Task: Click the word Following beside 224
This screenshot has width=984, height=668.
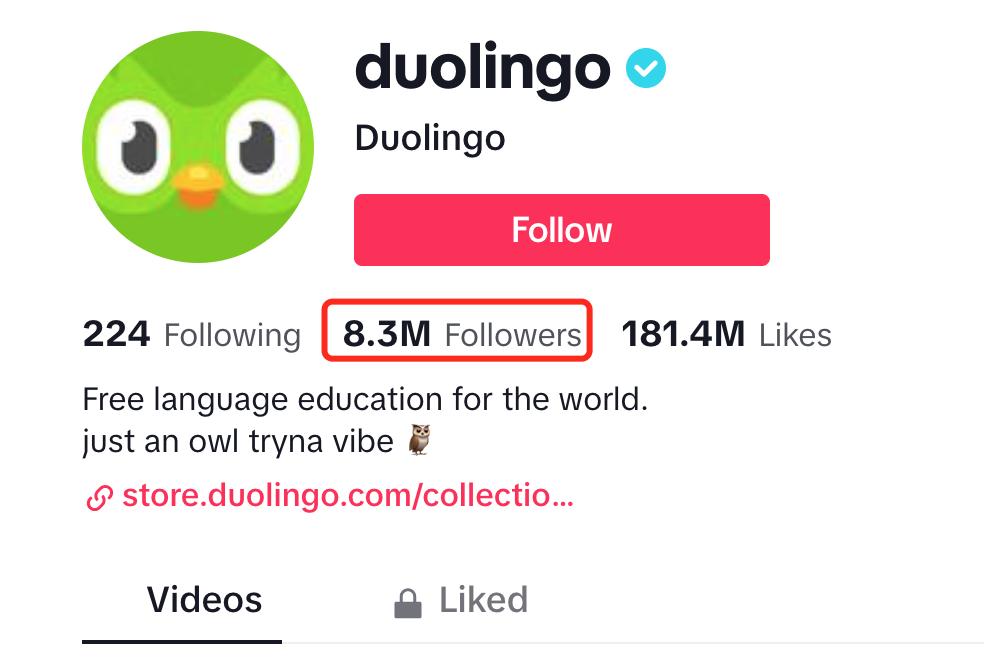Action: [233, 335]
